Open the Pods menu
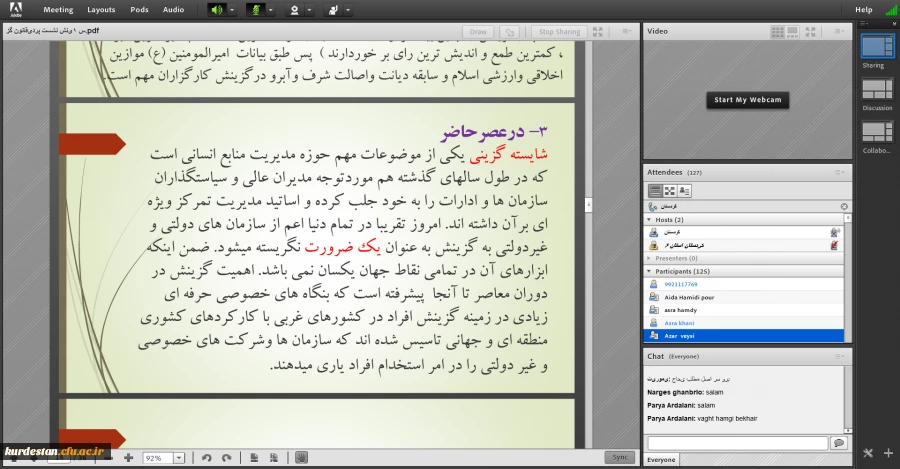The image size is (900, 469). coord(139,9)
